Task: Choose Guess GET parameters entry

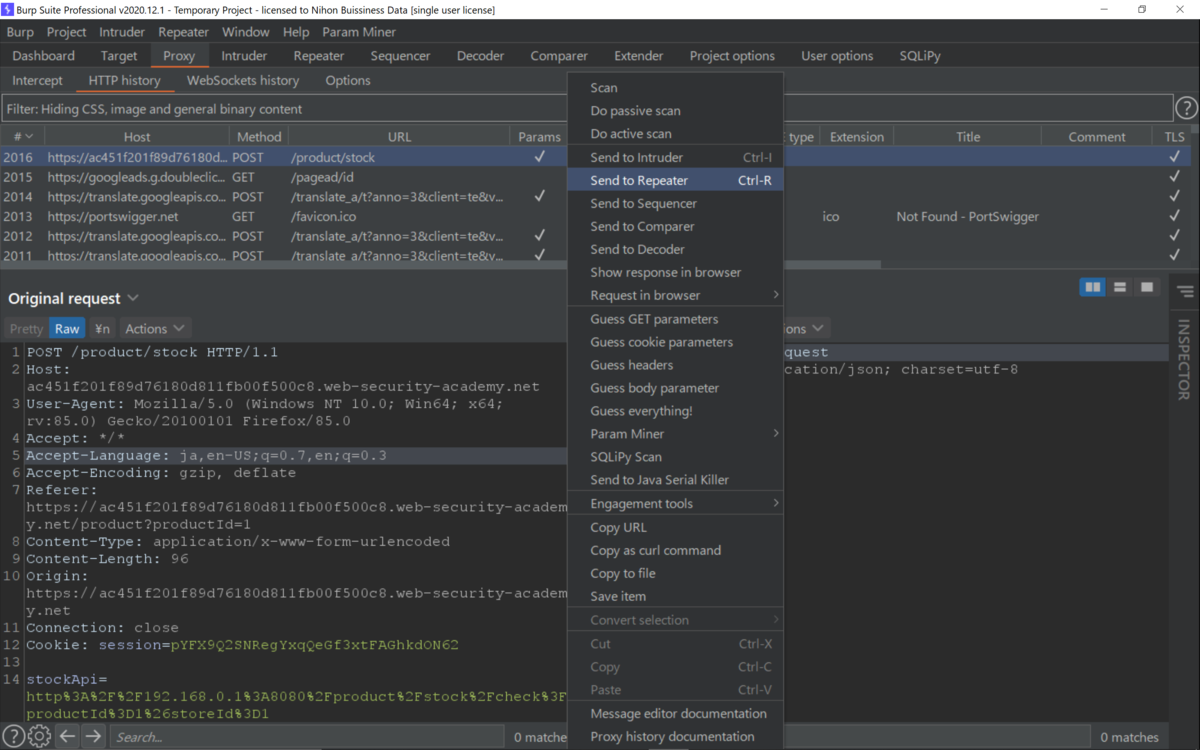Action: [675, 319]
